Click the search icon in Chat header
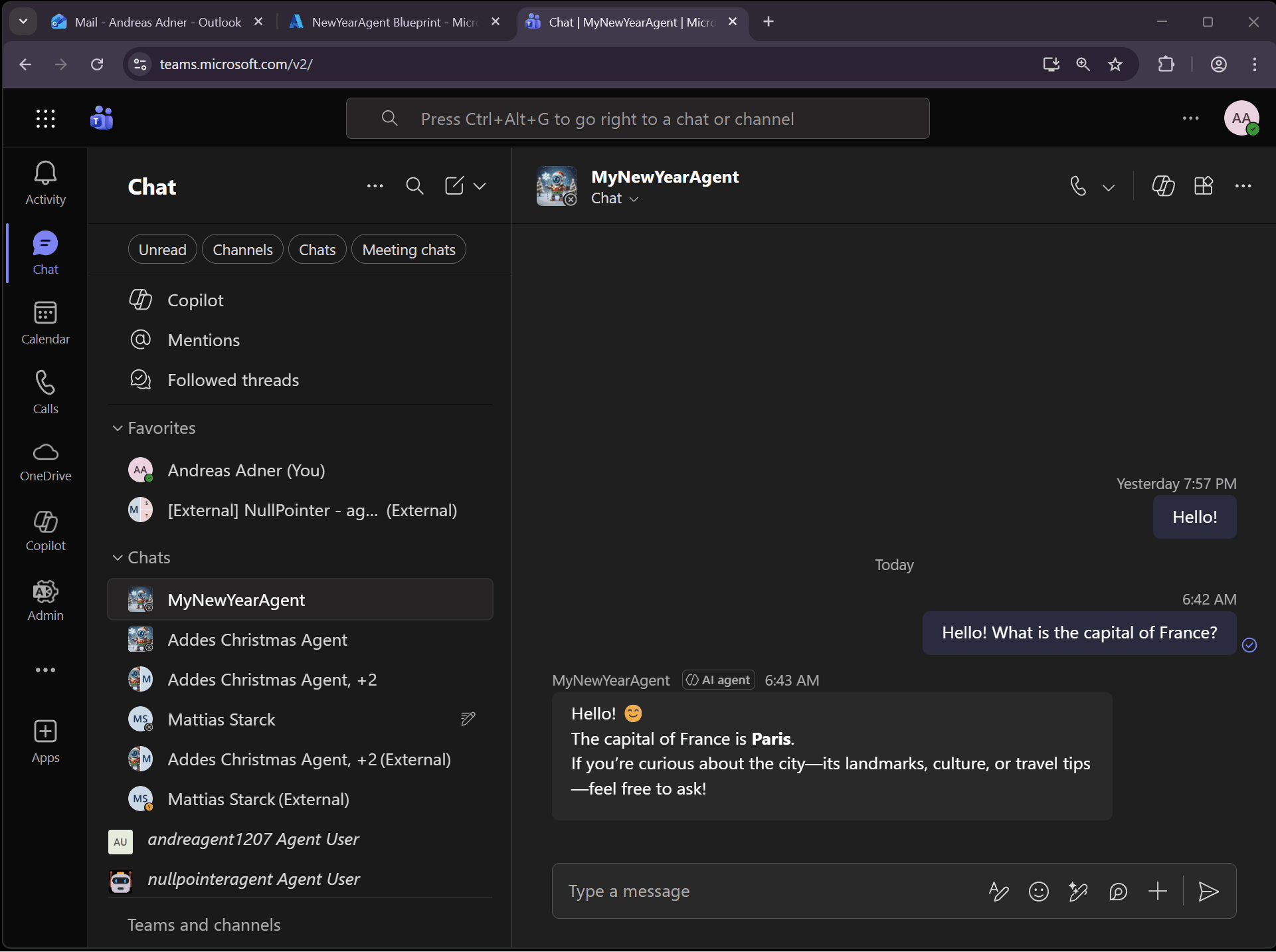Image resolution: width=1276 pixels, height=952 pixels. (414, 186)
